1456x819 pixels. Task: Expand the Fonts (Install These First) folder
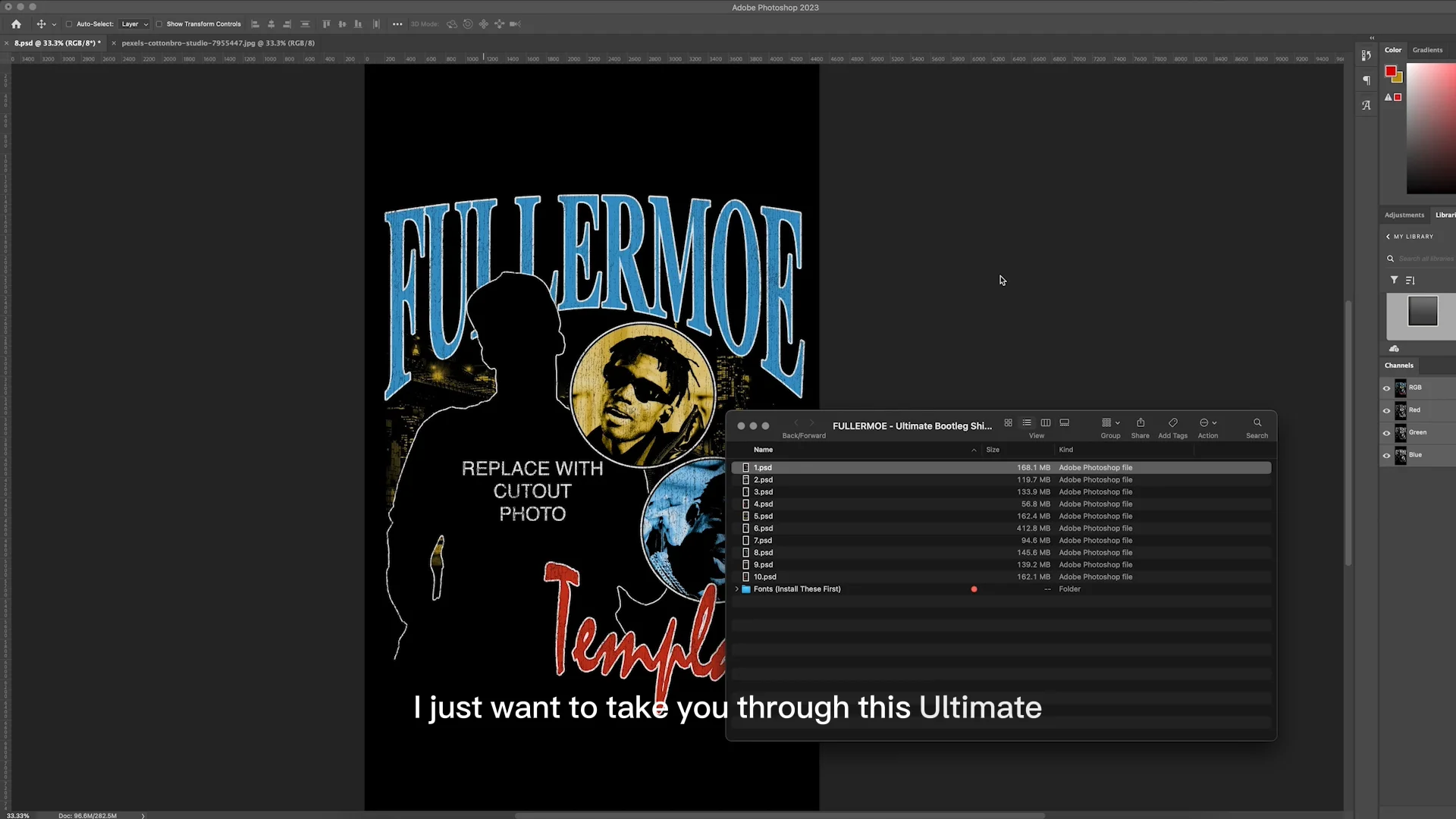[x=737, y=588]
